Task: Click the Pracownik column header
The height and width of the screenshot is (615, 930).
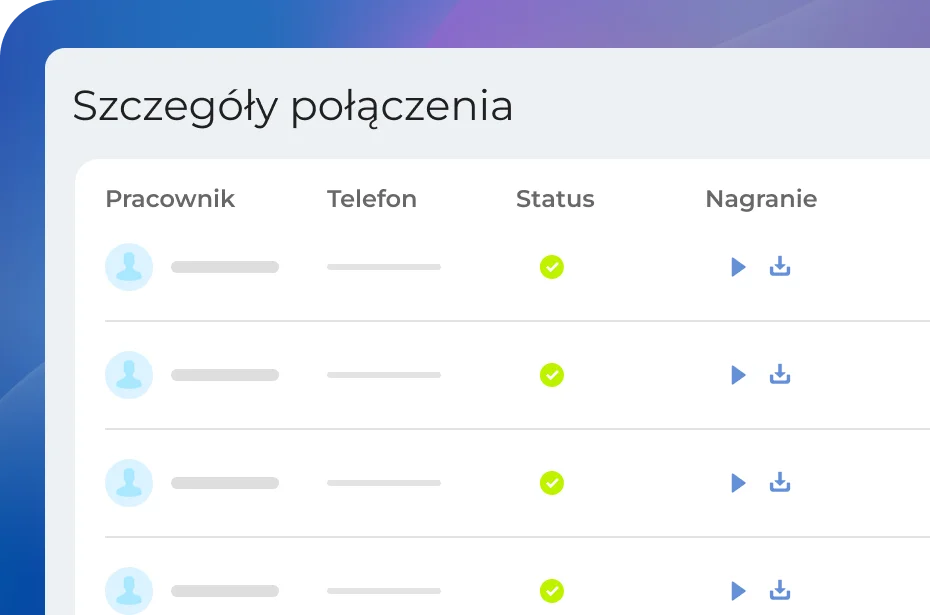Action: coord(170,199)
